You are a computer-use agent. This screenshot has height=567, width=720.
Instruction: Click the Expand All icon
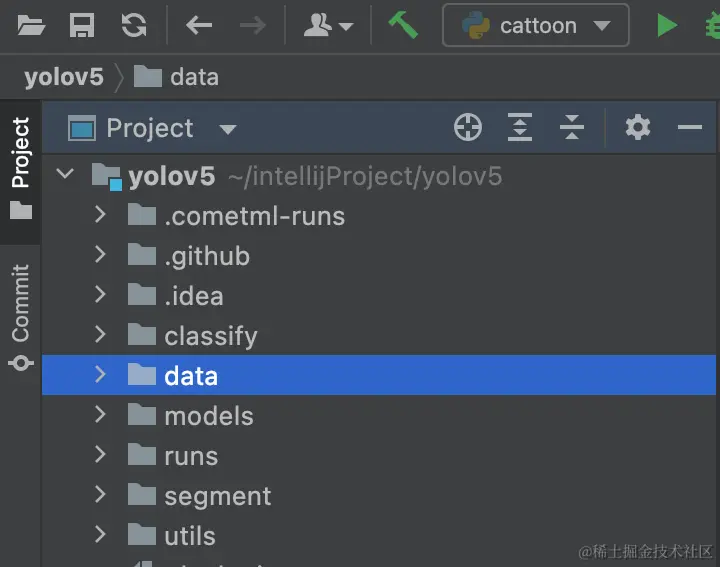tap(520, 127)
